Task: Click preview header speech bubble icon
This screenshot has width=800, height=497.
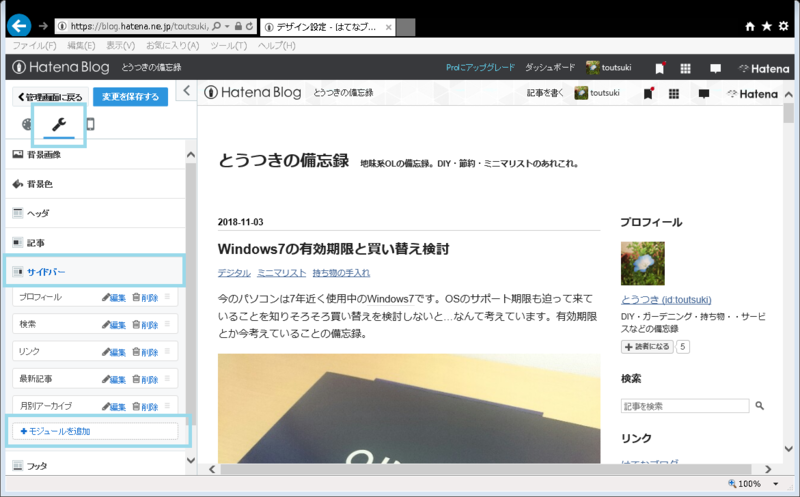Action: [x=704, y=93]
